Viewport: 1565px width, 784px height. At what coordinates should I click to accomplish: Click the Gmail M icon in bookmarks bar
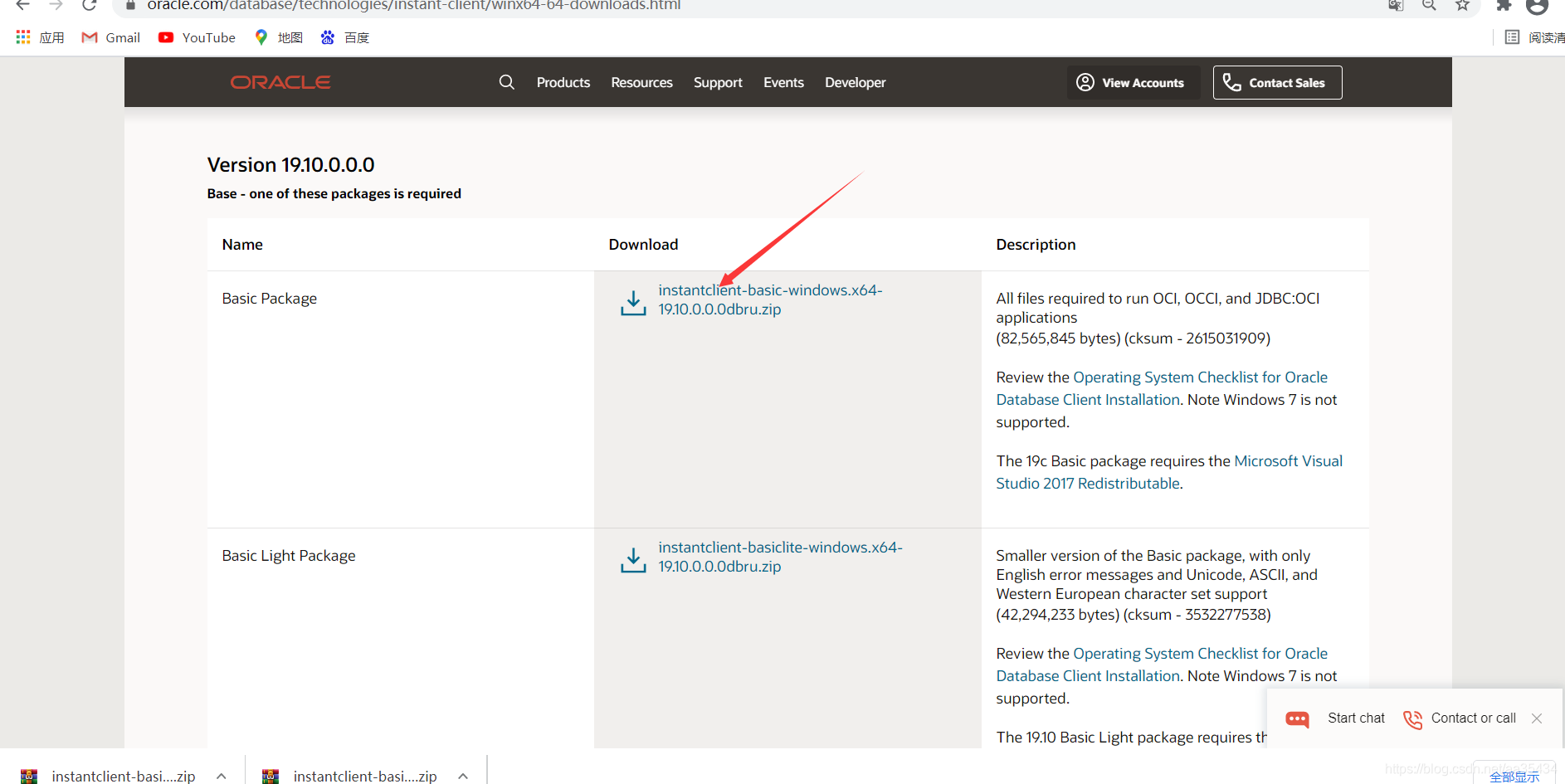90,37
